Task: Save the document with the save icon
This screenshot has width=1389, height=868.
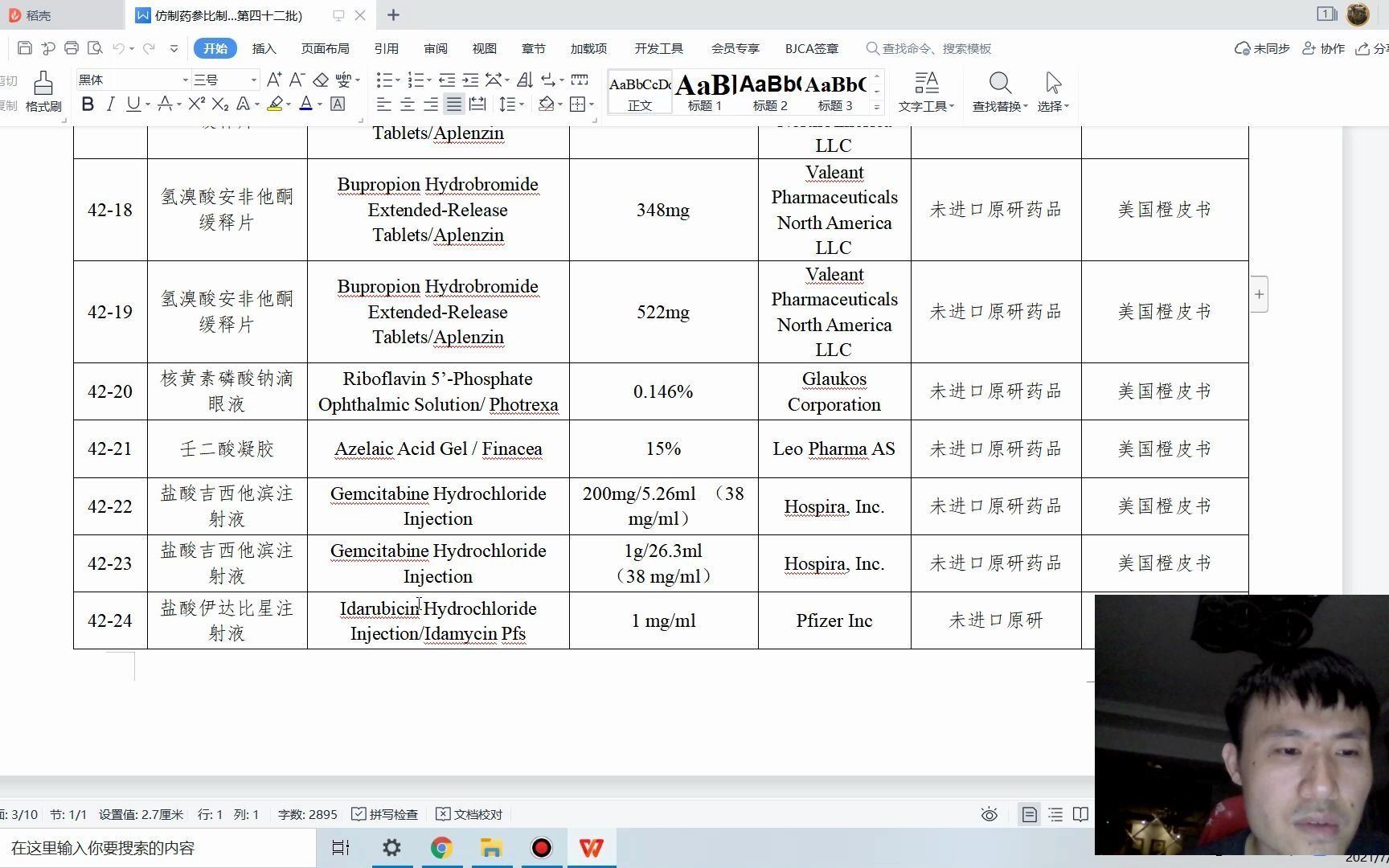Action: pyautogui.click(x=24, y=48)
